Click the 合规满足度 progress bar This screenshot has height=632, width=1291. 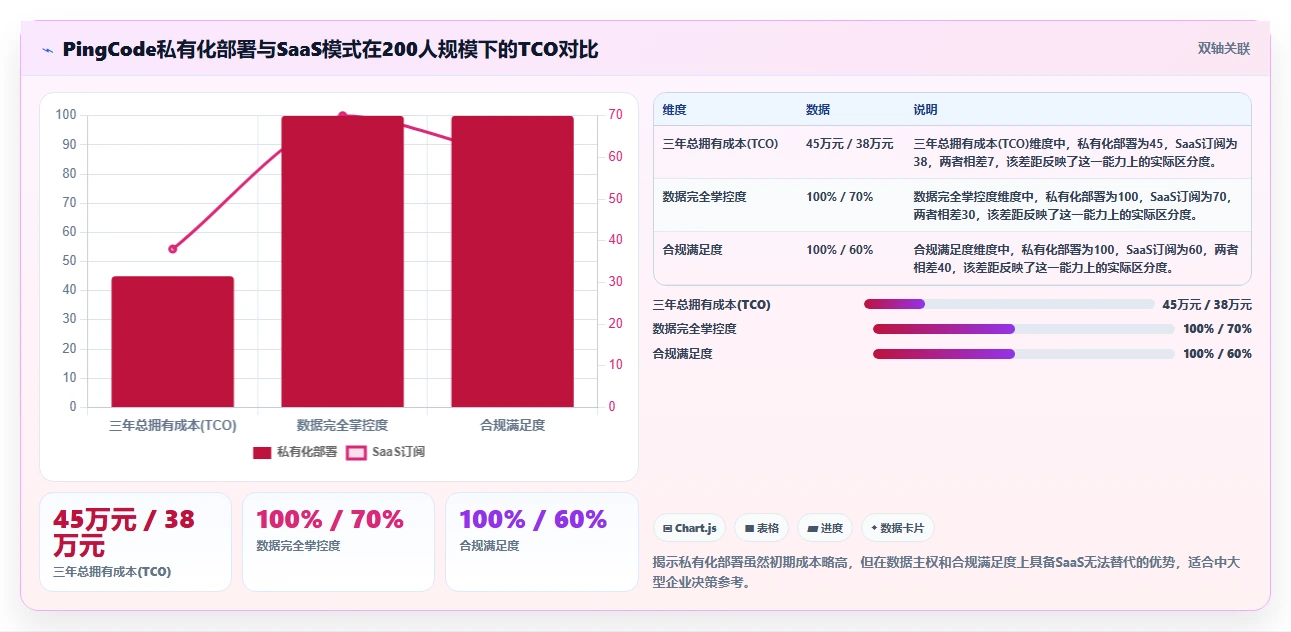point(1024,354)
